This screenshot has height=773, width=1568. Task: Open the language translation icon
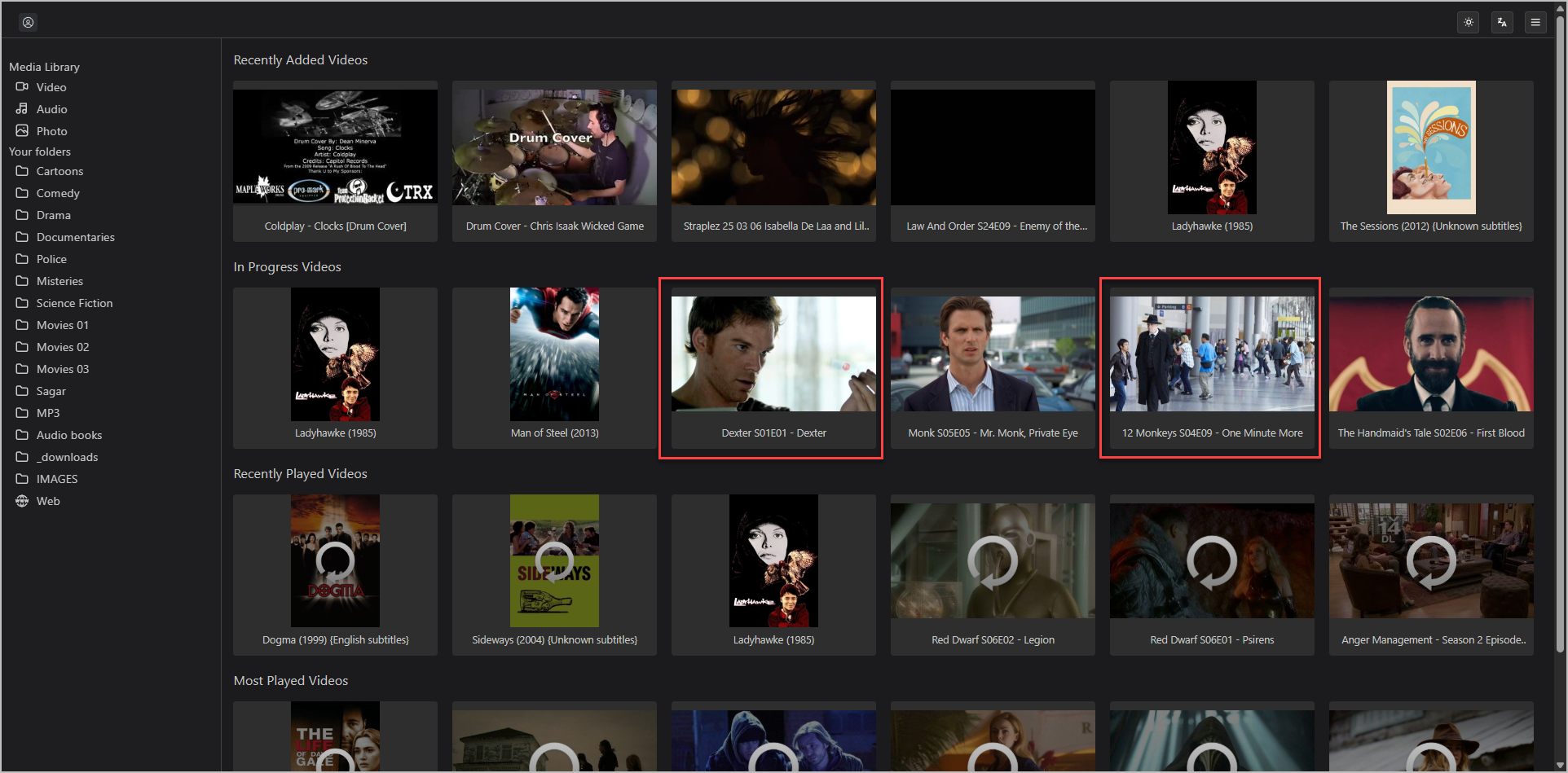(x=1502, y=22)
